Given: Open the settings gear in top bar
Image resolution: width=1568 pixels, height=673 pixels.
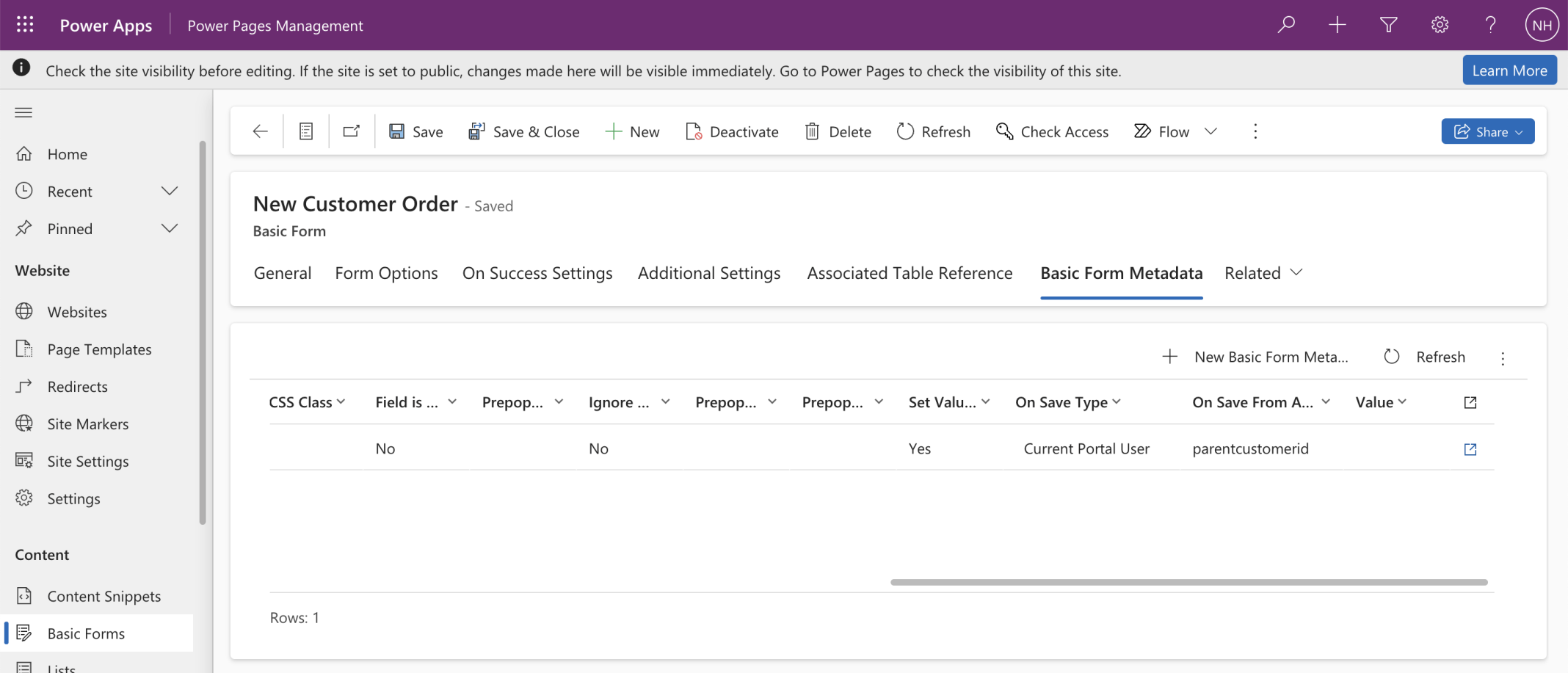Looking at the screenshot, I should 1440,25.
